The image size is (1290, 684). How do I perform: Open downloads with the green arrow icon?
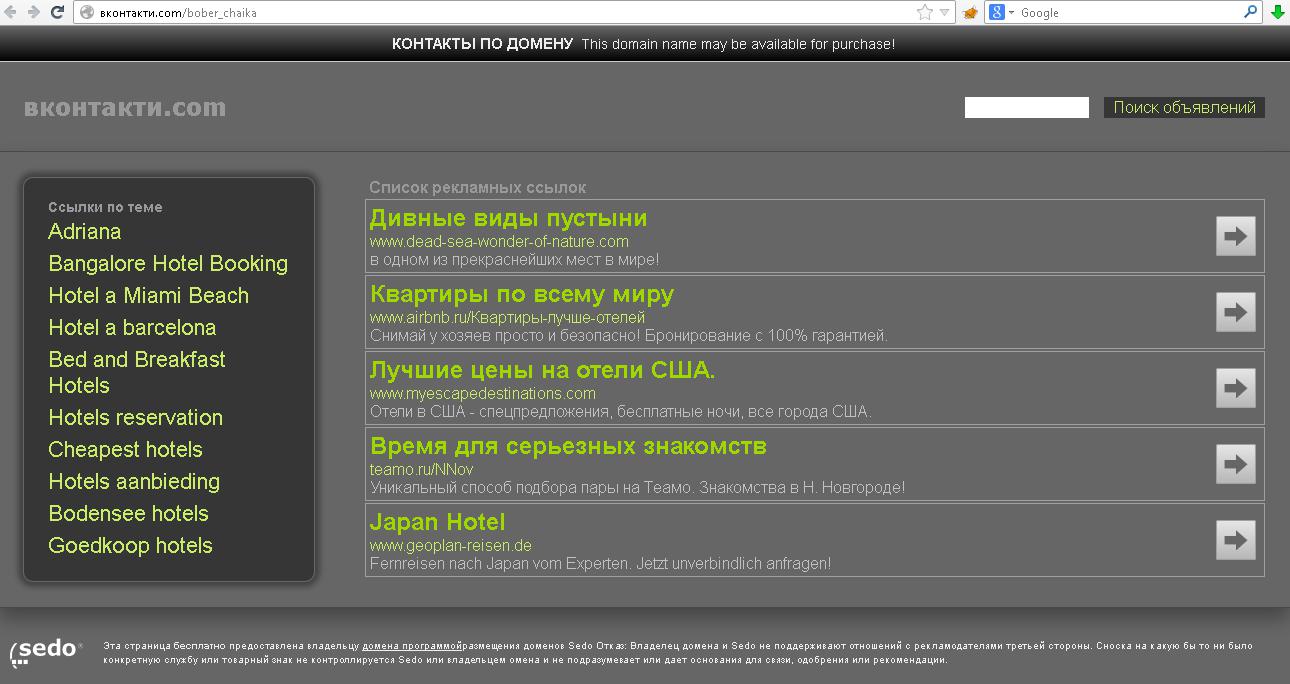[x=1277, y=12]
